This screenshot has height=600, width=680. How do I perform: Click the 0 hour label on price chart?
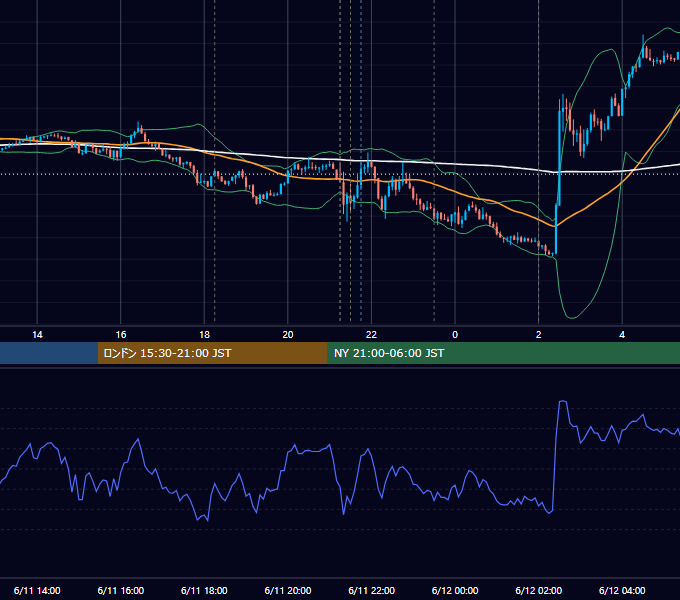pyautogui.click(x=455, y=335)
